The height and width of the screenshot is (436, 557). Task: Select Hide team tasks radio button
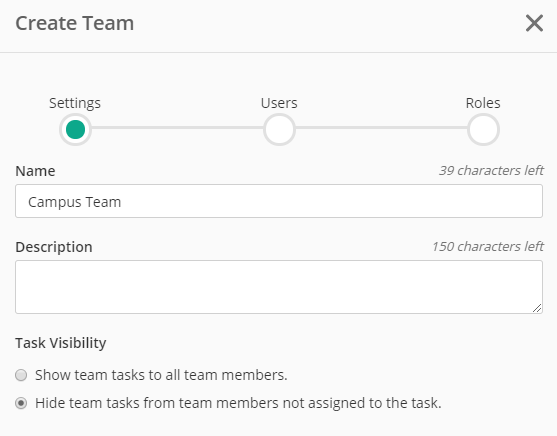21,403
